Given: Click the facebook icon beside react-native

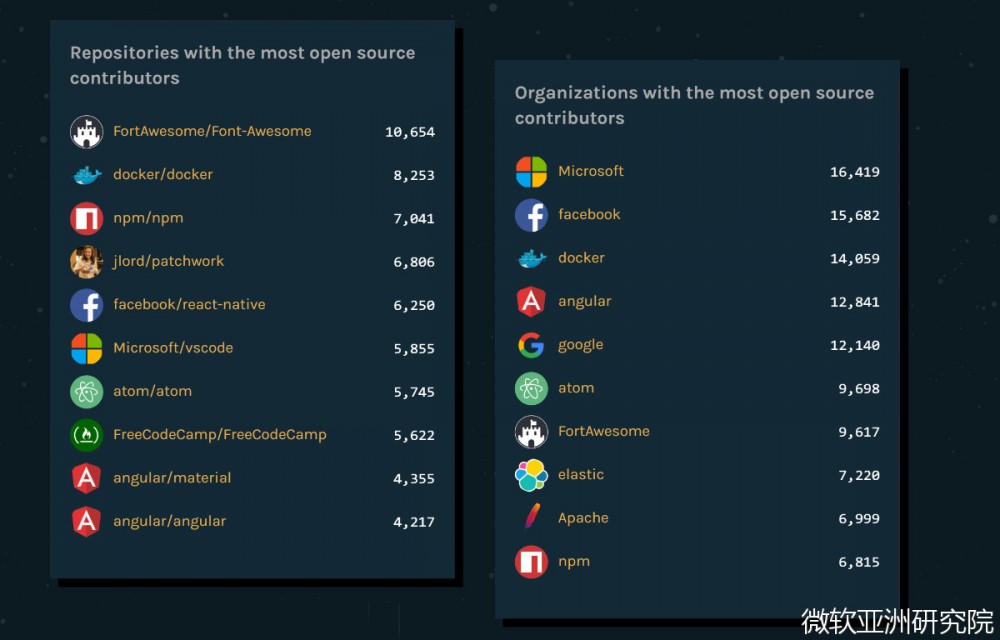Looking at the screenshot, I should [87, 305].
